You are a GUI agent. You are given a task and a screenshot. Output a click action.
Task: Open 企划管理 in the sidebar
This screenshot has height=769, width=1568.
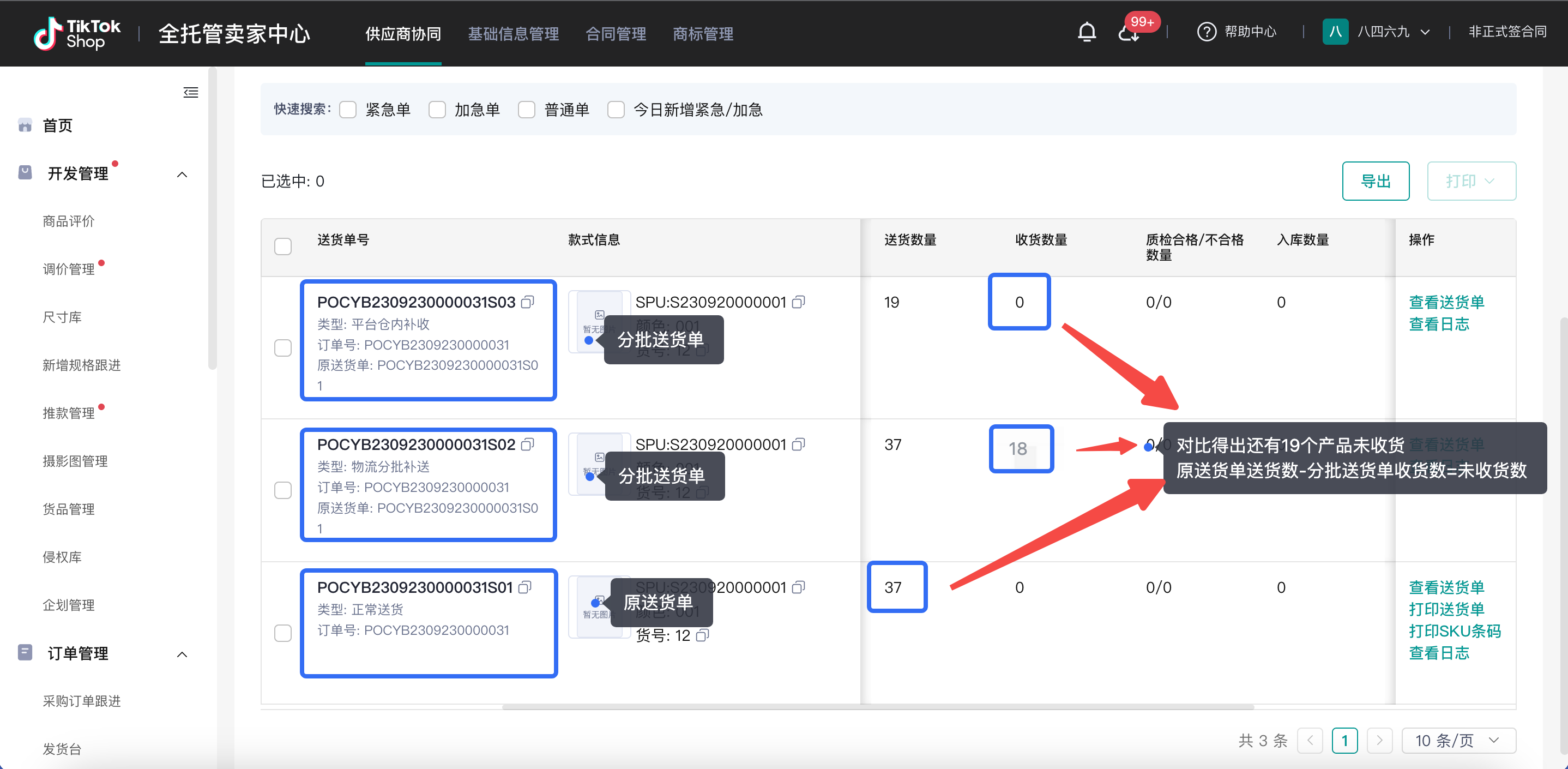69,605
